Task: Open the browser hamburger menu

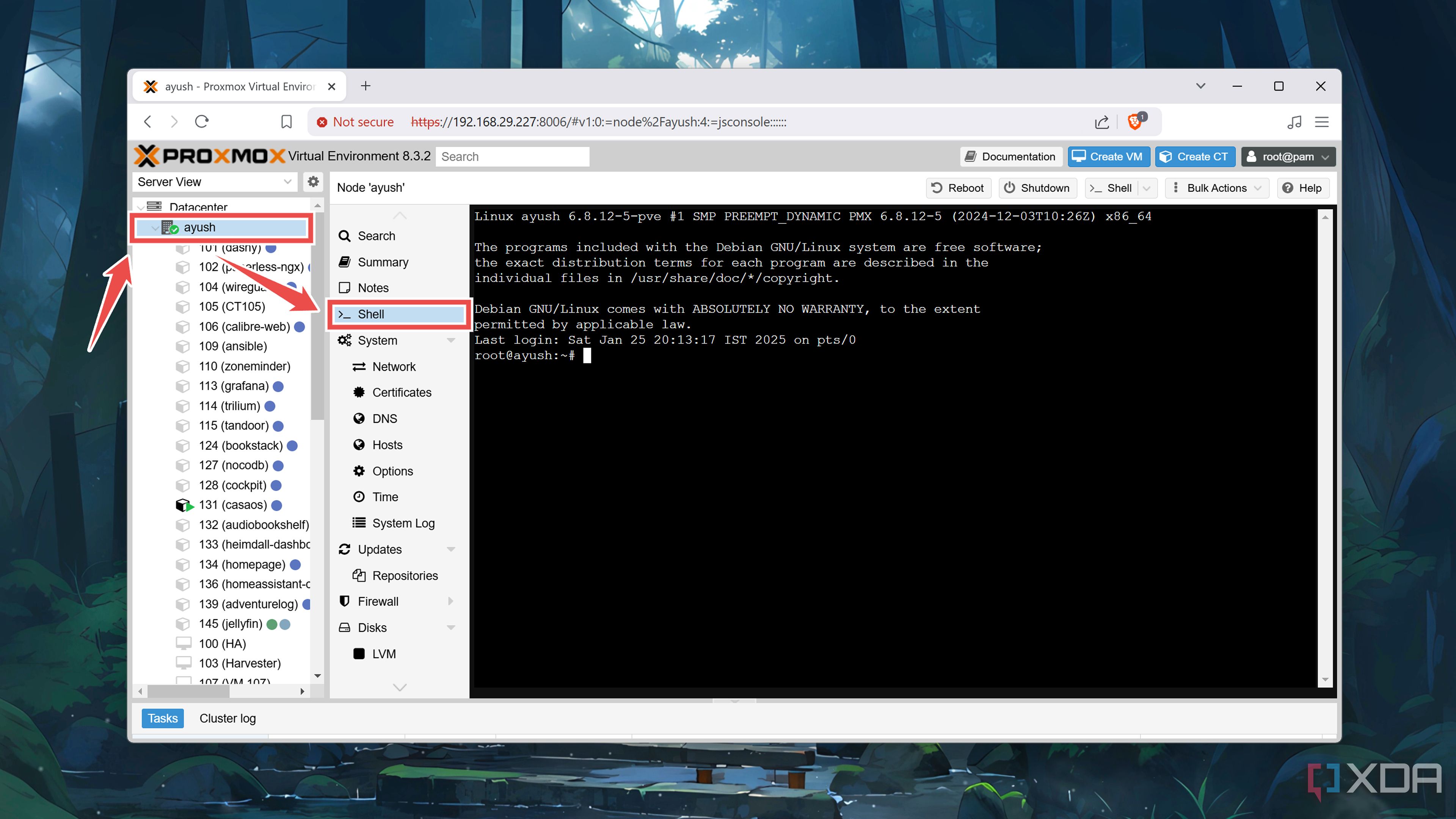Action: 1321,122
